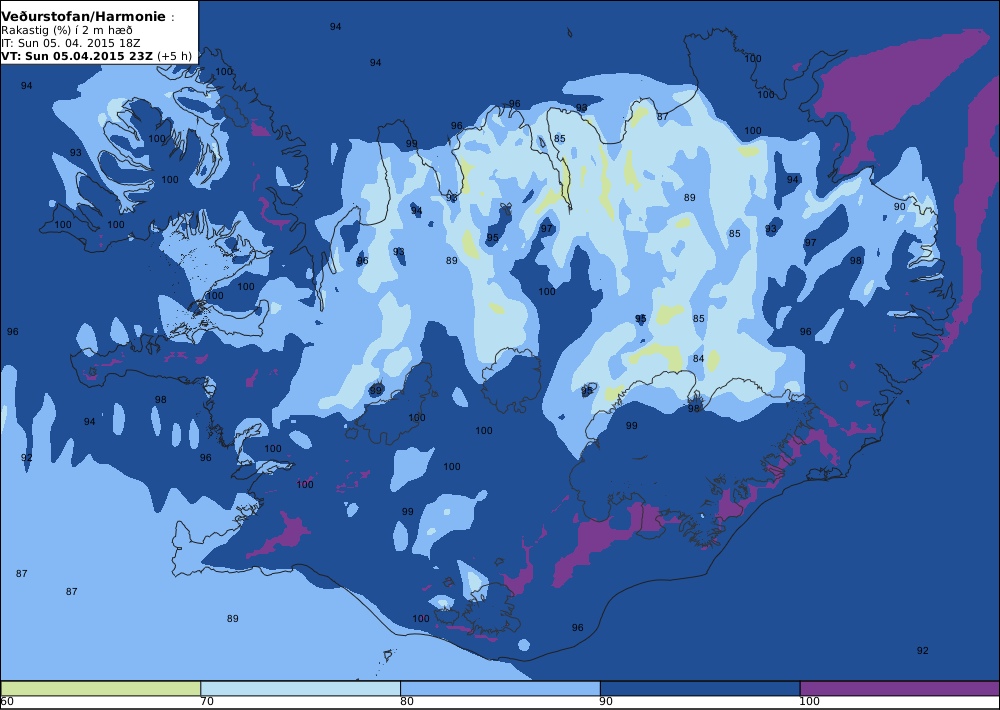The width and height of the screenshot is (1000, 710).
Task: Pick the purple above-100 legend swatch
Action: click(x=899, y=688)
